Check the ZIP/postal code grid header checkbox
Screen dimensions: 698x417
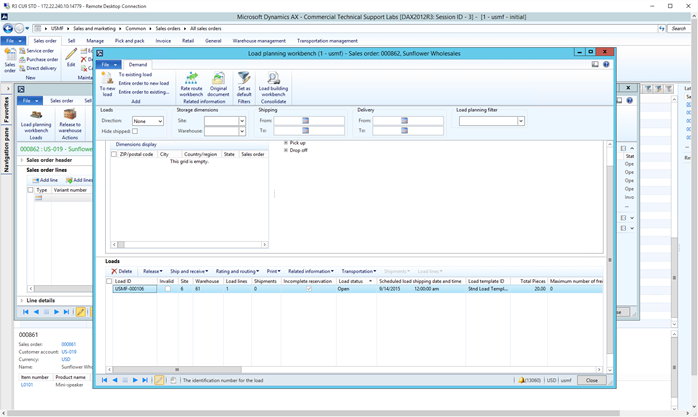coord(114,154)
